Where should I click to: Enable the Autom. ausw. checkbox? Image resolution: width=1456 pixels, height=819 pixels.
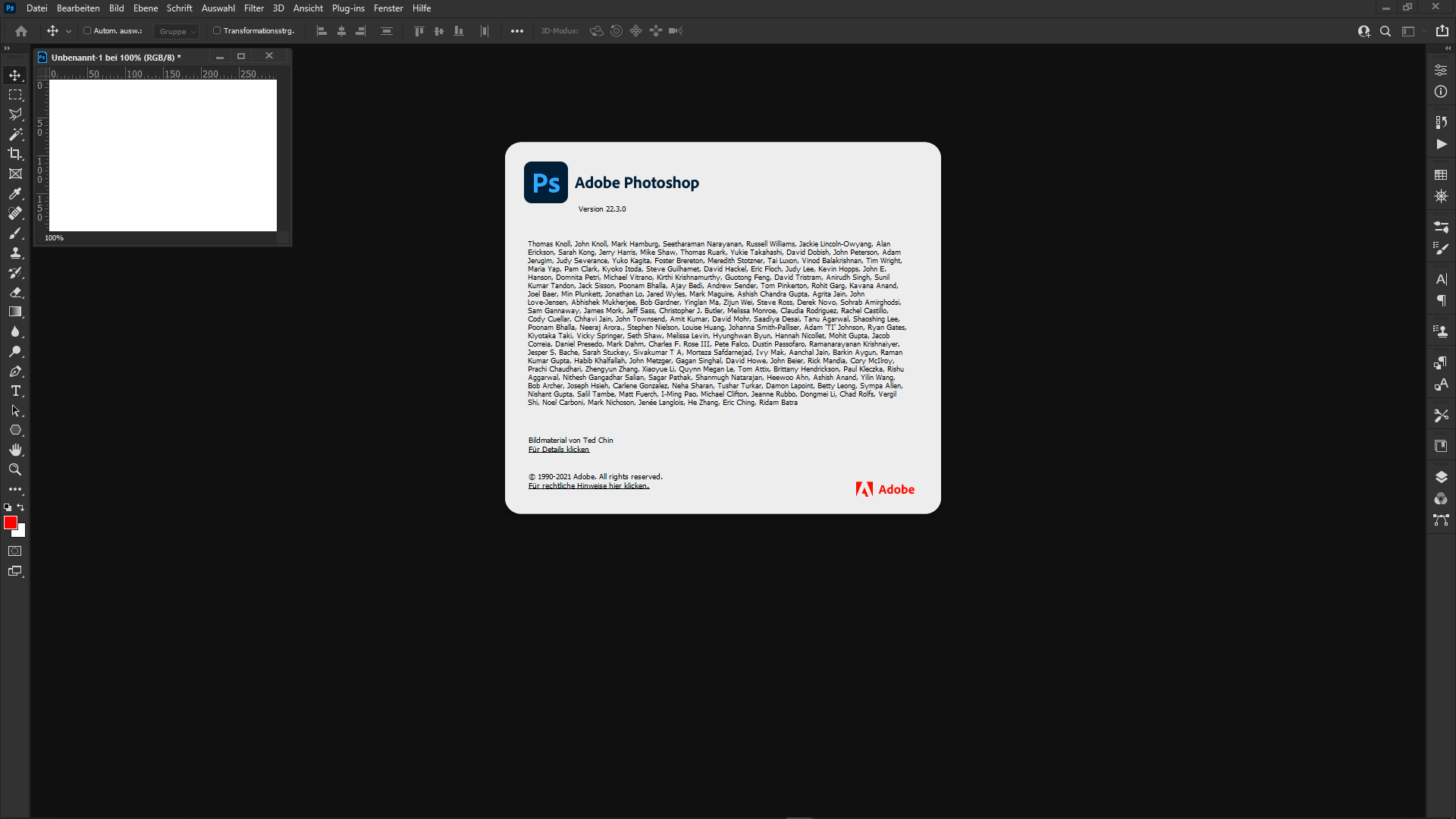87,31
